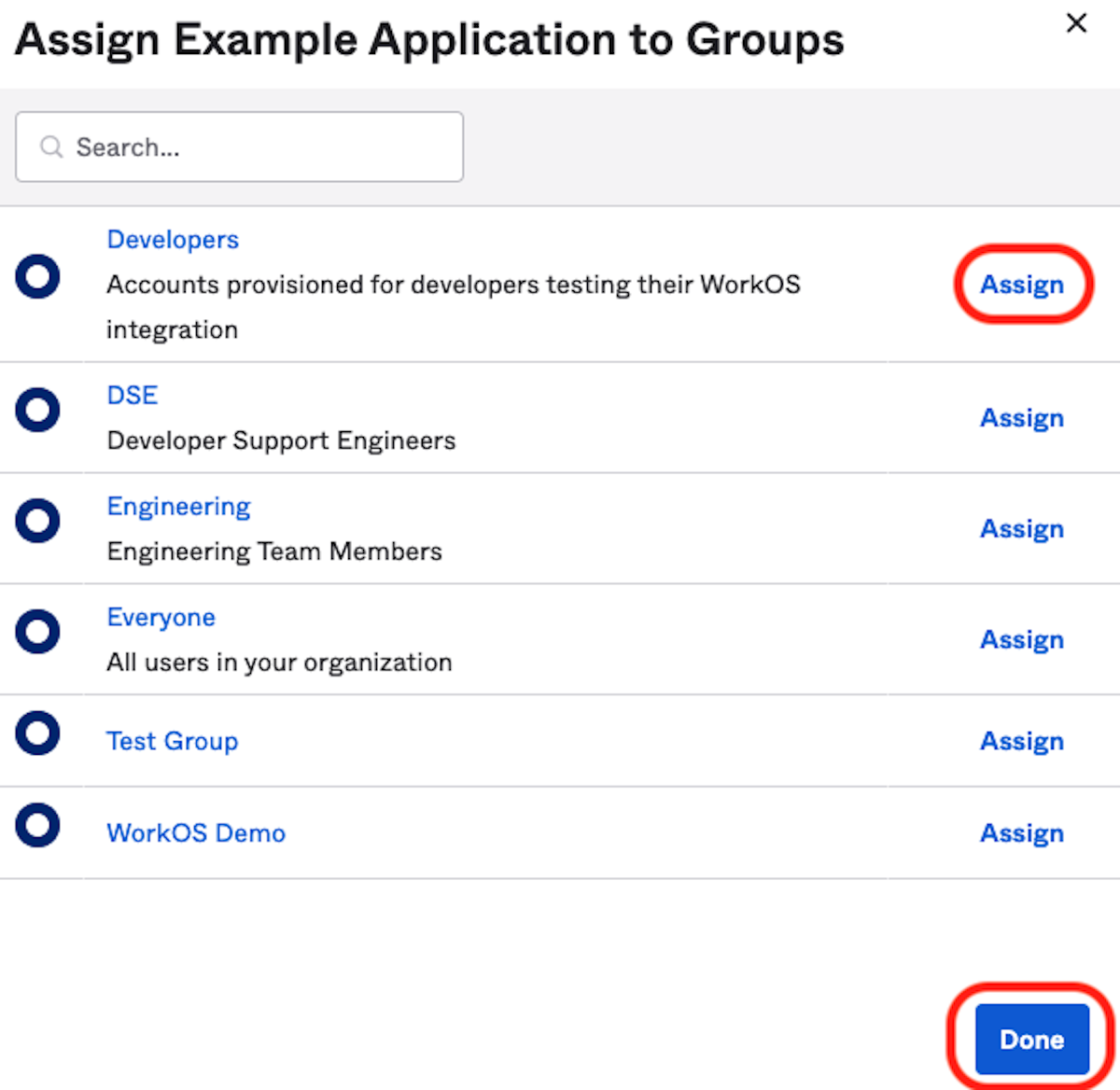Screen dimensions: 1120x1090
Task: Click the WorkOS Demo group circle icon
Action: coord(37,825)
